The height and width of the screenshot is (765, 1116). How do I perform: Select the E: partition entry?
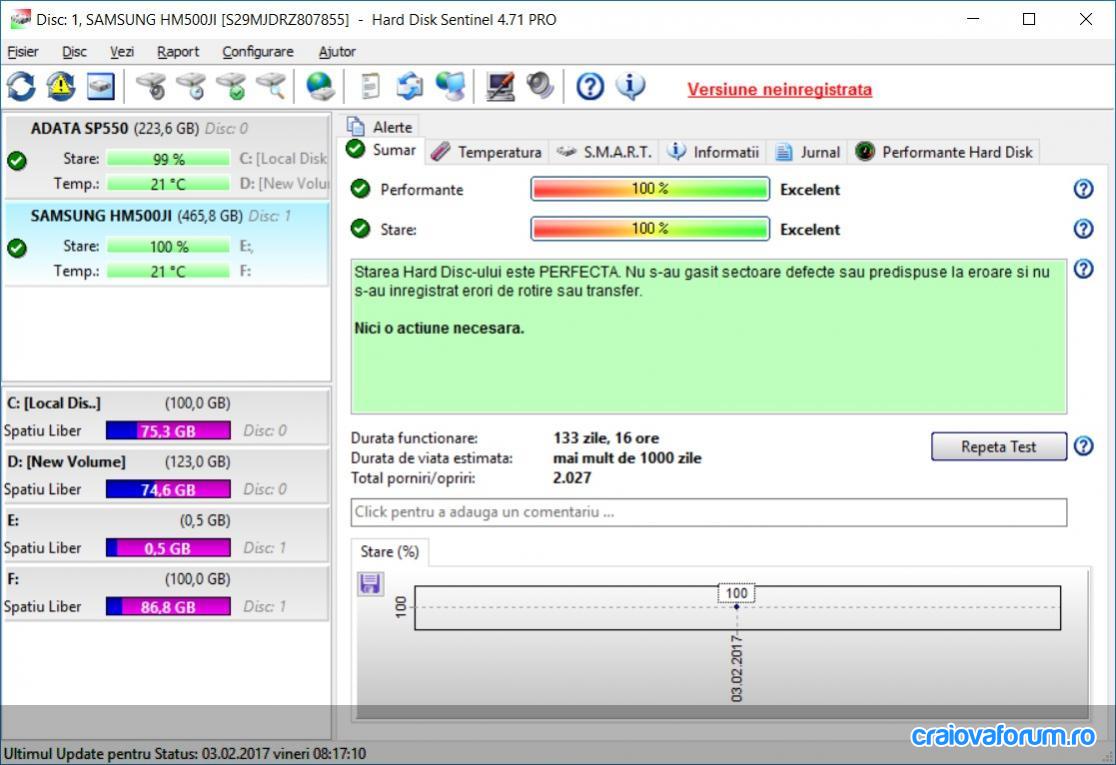click(x=167, y=534)
